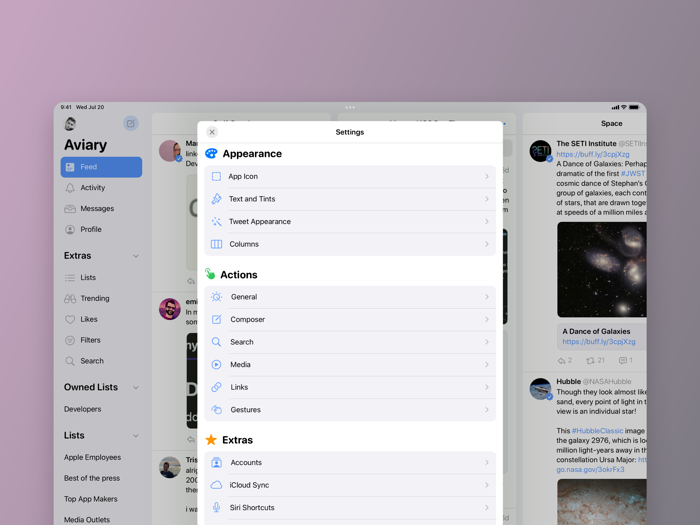Image resolution: width=700 pixels, height=525 pixels.
Task: Collapse the Lists sidebar section
Action: (x=136, y=436)
